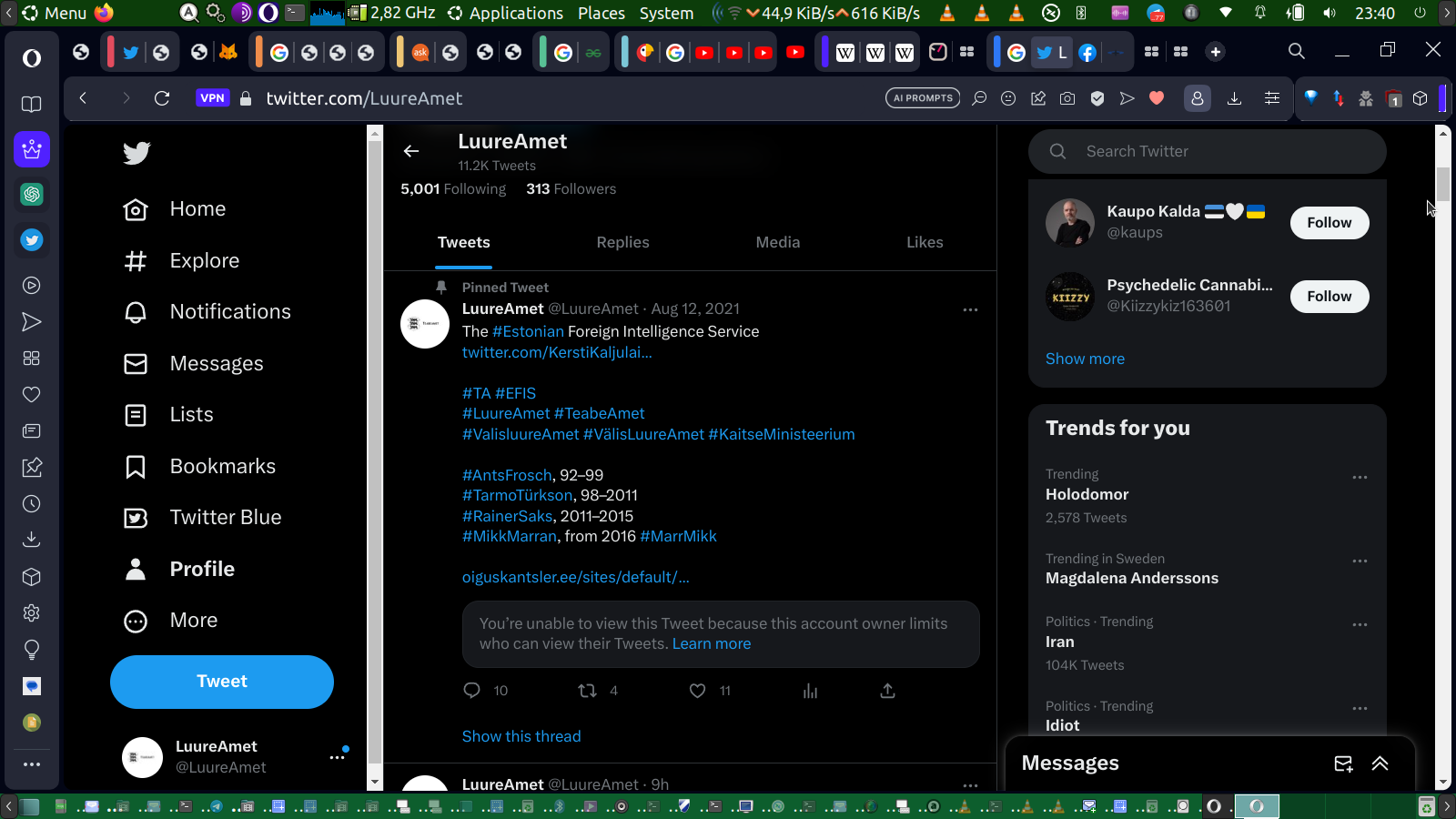Add page to bookmarks with heart icon
The height and width of the screenshot is (819, 1456).
click(x=1157, y=98)
